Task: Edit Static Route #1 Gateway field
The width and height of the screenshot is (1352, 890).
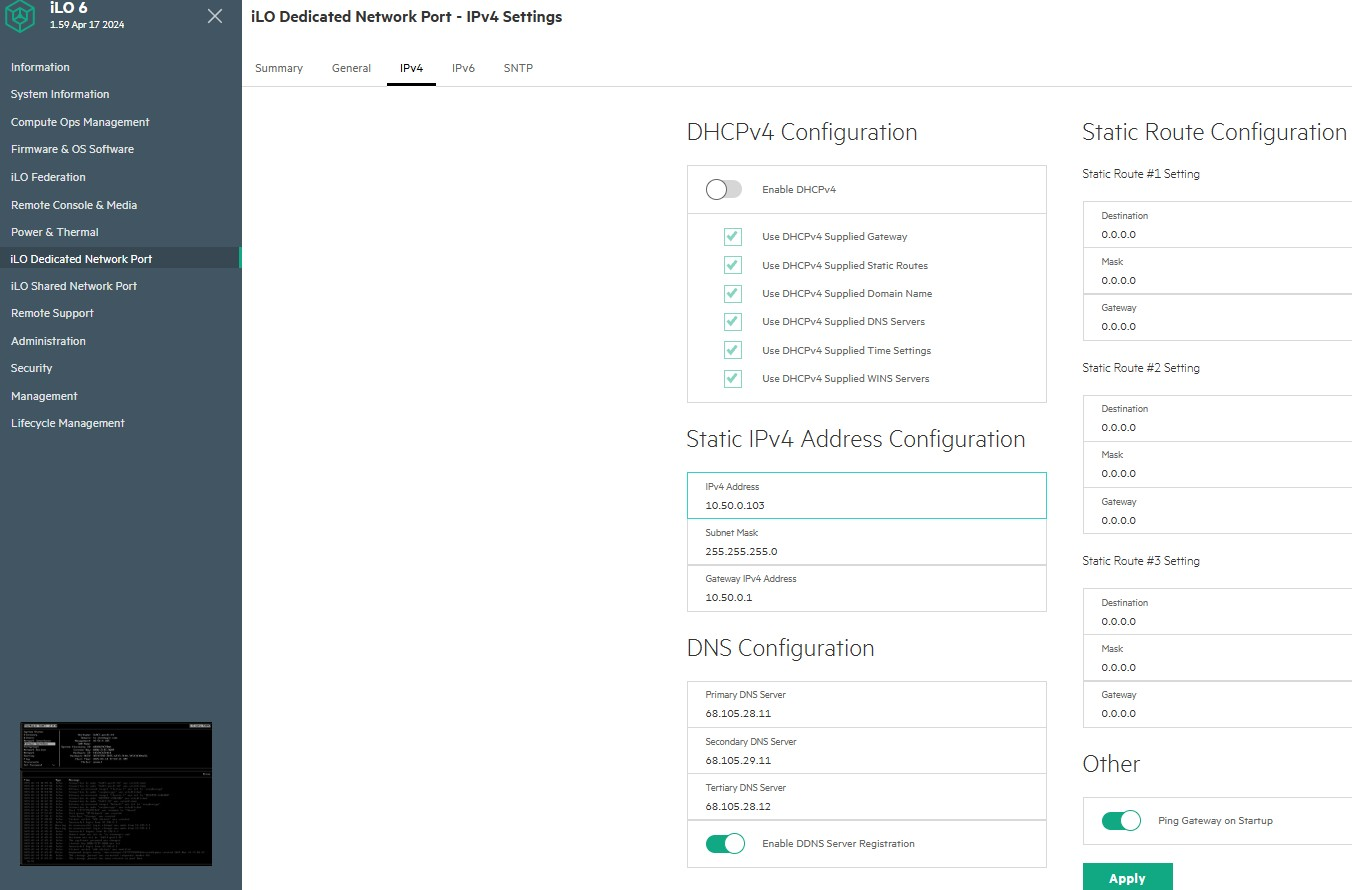Action: click(x=1217, y=317)
